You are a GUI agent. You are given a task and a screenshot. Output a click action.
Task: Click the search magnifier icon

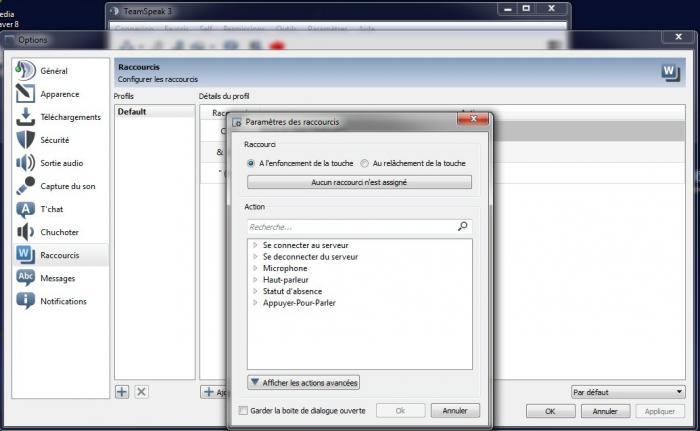(x=462, y=226)
